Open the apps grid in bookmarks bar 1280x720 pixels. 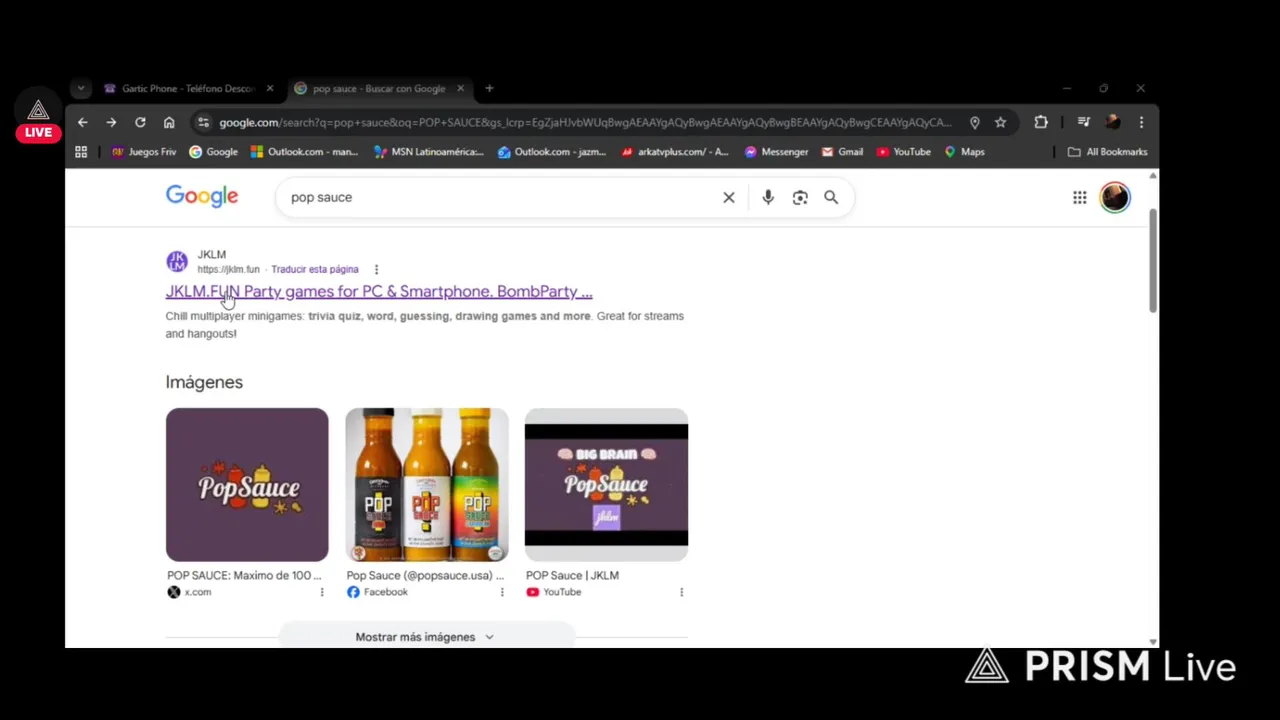[81, 152]
